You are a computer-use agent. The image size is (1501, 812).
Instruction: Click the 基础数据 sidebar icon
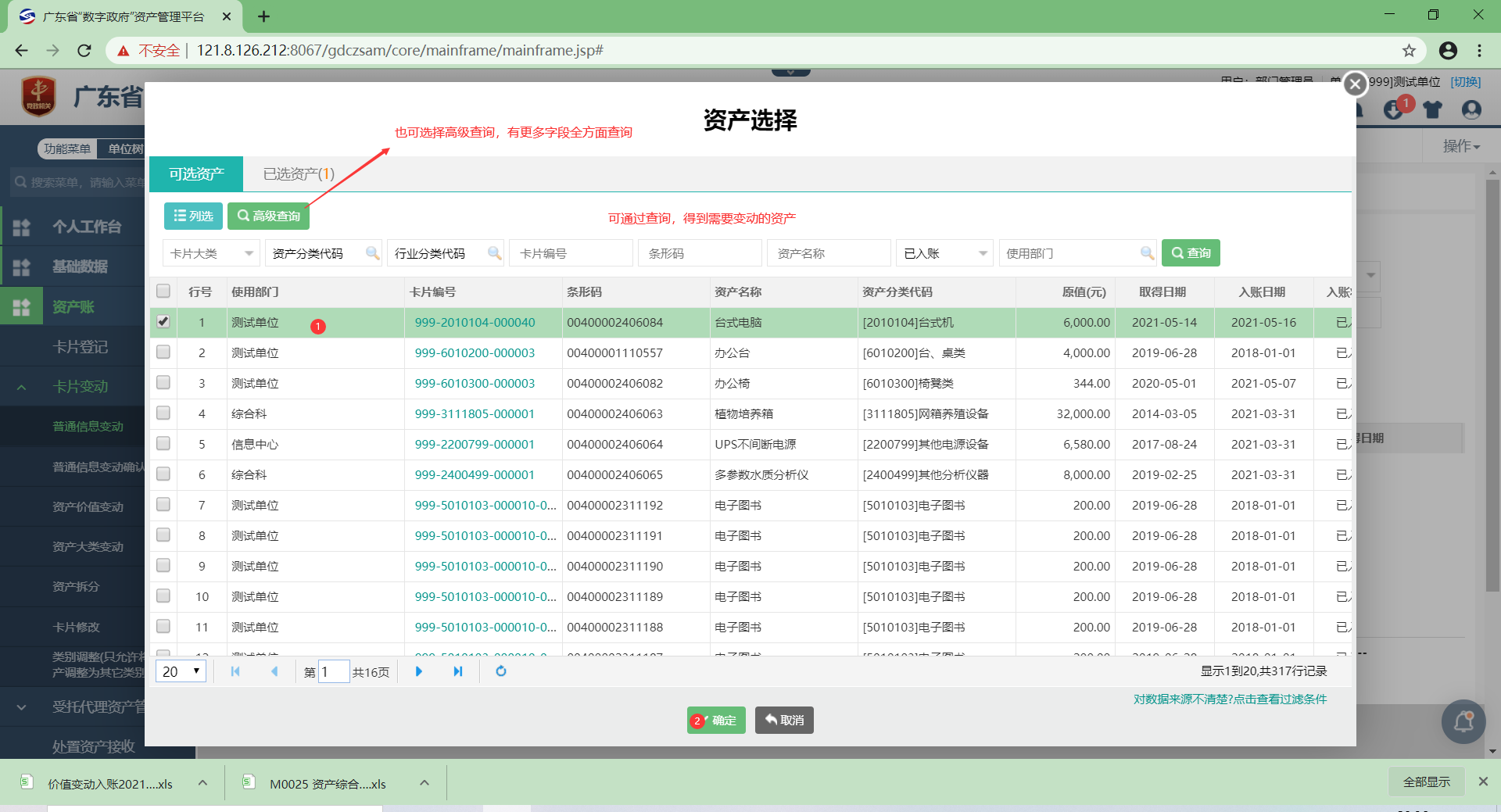click(x=22, y=267)
